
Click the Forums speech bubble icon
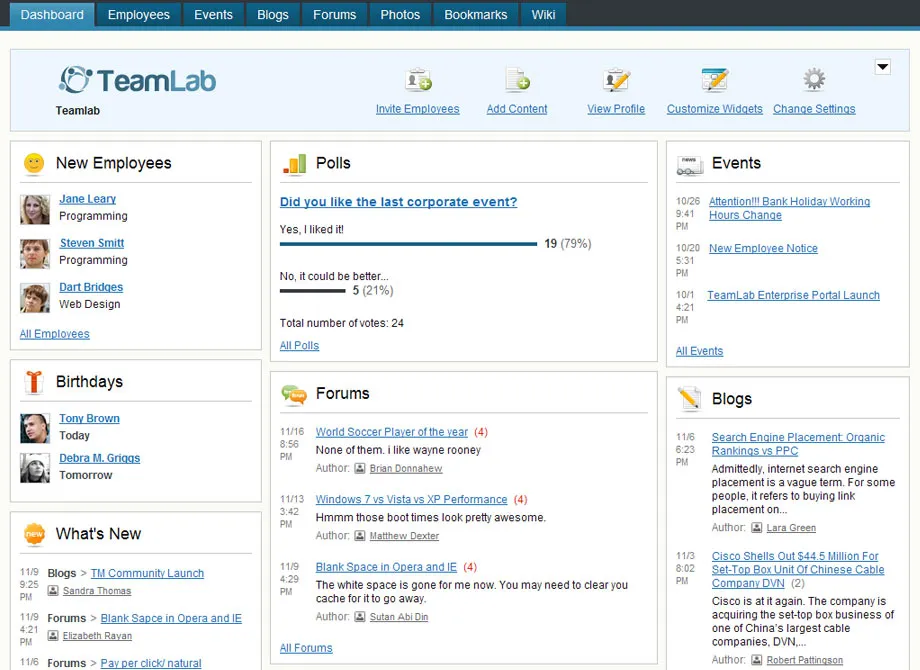click(x=294, y=394)
